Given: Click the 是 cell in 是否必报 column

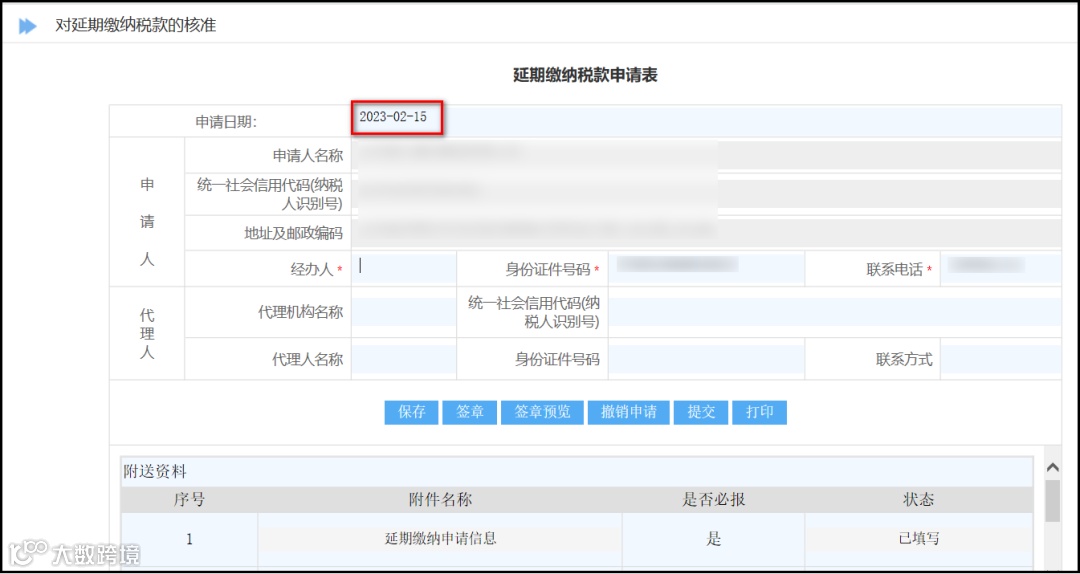Looking at the screenshot, I should click(x=713, y=539).
